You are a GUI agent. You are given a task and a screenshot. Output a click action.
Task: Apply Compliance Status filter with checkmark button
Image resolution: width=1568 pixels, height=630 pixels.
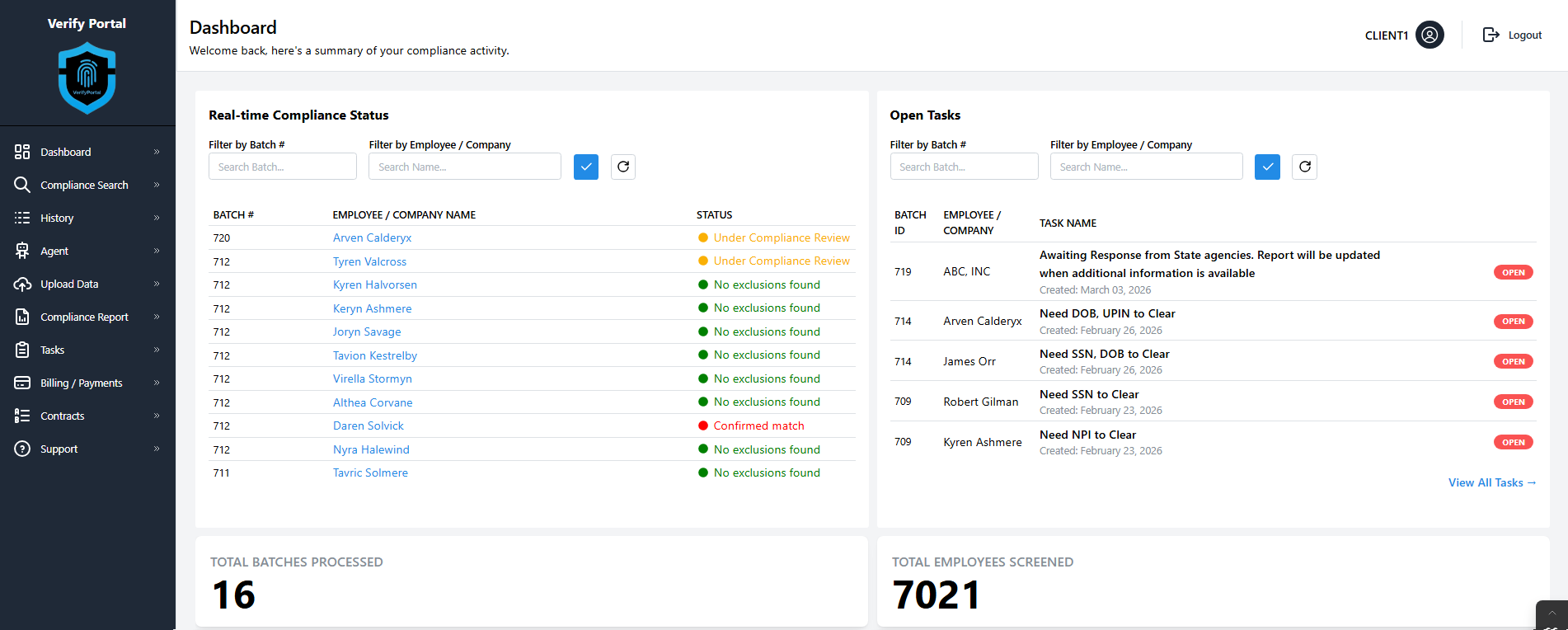[x=586, y=167]
